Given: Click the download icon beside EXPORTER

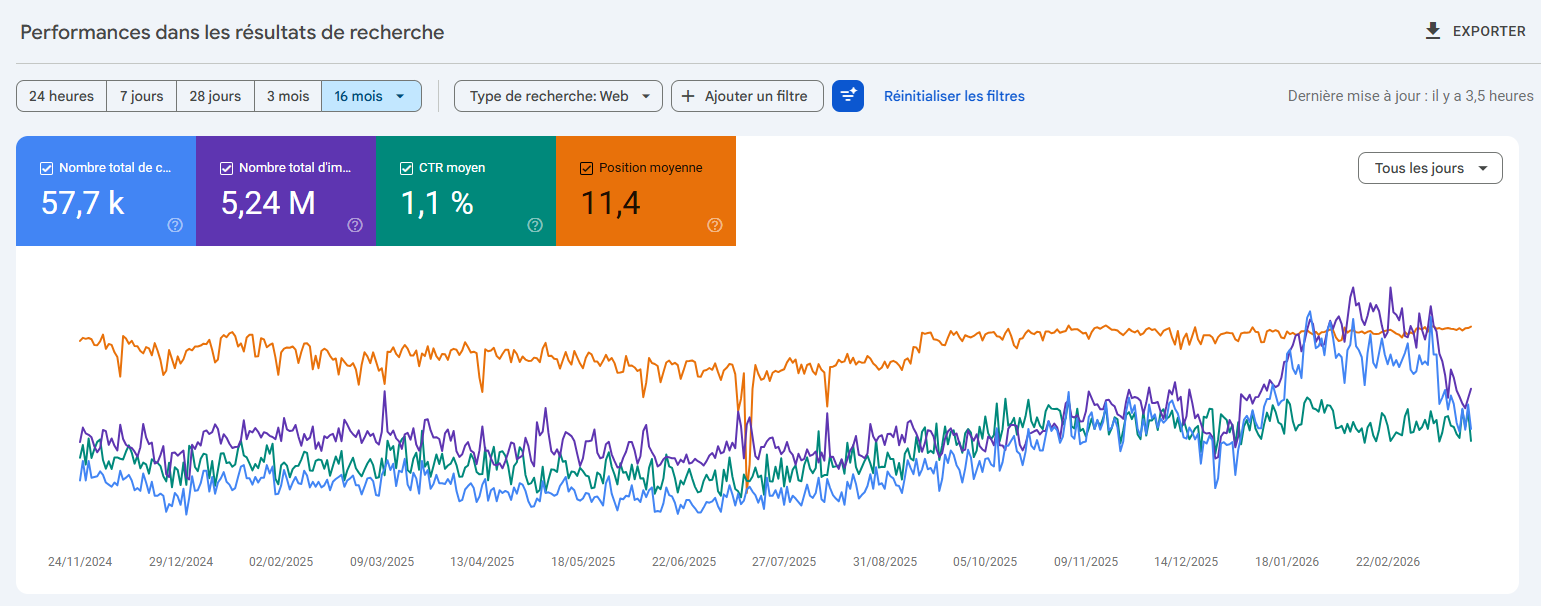Looking at the screenshot, I should [x=1432, y=31].
